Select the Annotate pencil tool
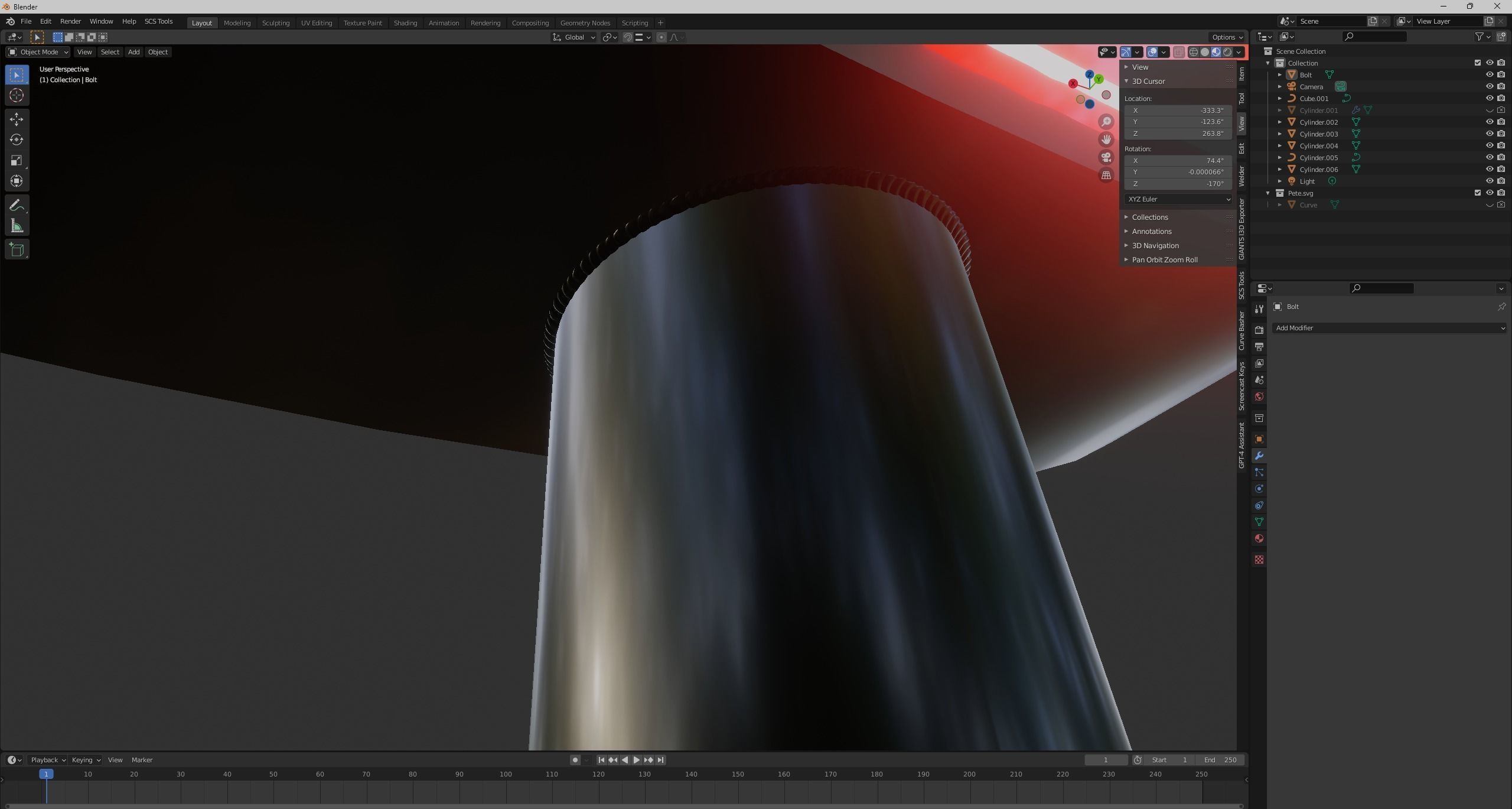Viewport: 1512px width, 809px height. 17,206
